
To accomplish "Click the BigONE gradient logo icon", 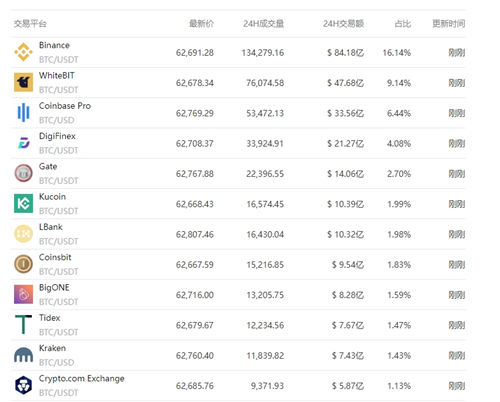I will (x=23, y=294).
